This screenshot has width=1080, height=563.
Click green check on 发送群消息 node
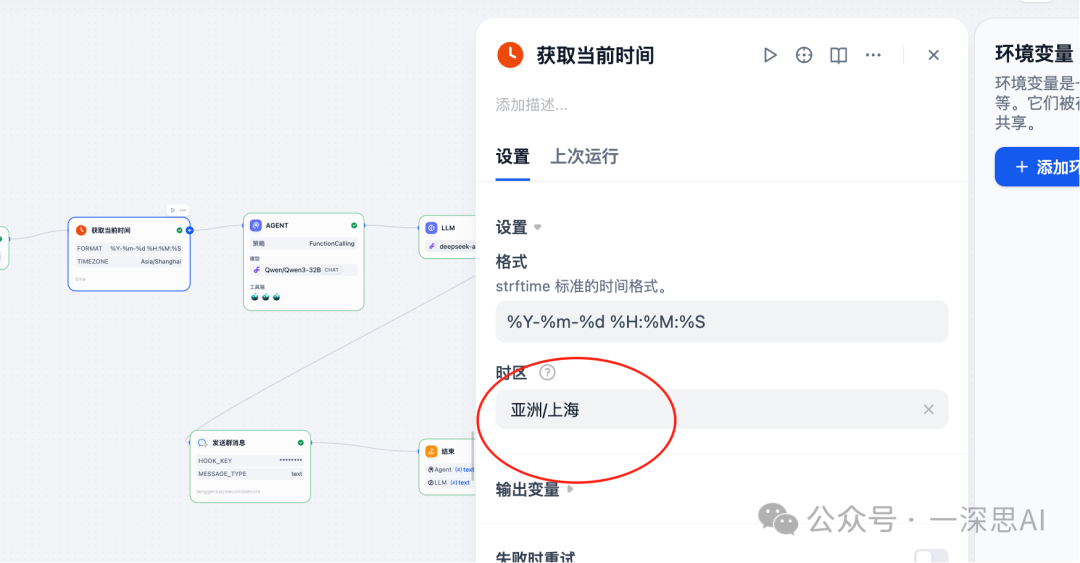pos(300,442)
